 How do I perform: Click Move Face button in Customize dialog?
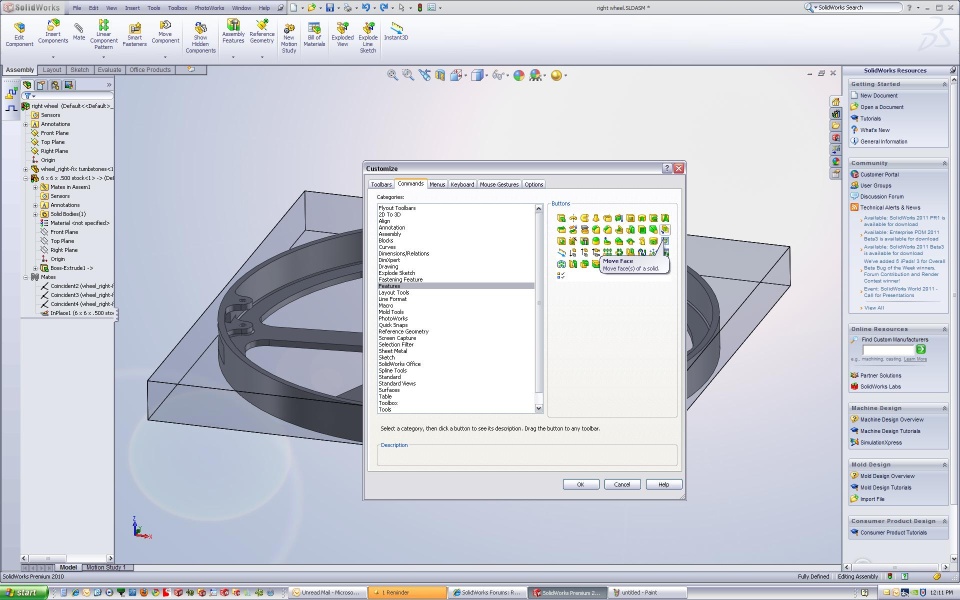665,230
